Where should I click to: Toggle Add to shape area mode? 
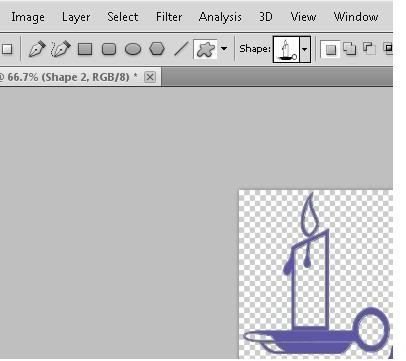pyautogui.click(x=350, y=49)
